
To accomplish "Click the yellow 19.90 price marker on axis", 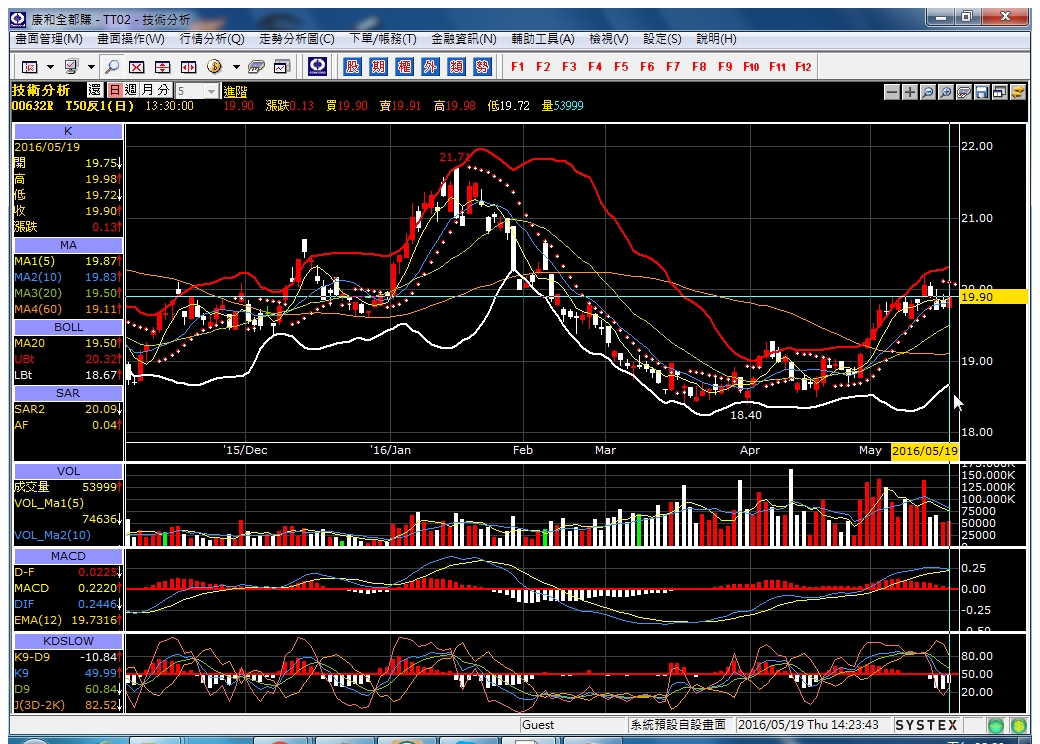I will point(993,296).
